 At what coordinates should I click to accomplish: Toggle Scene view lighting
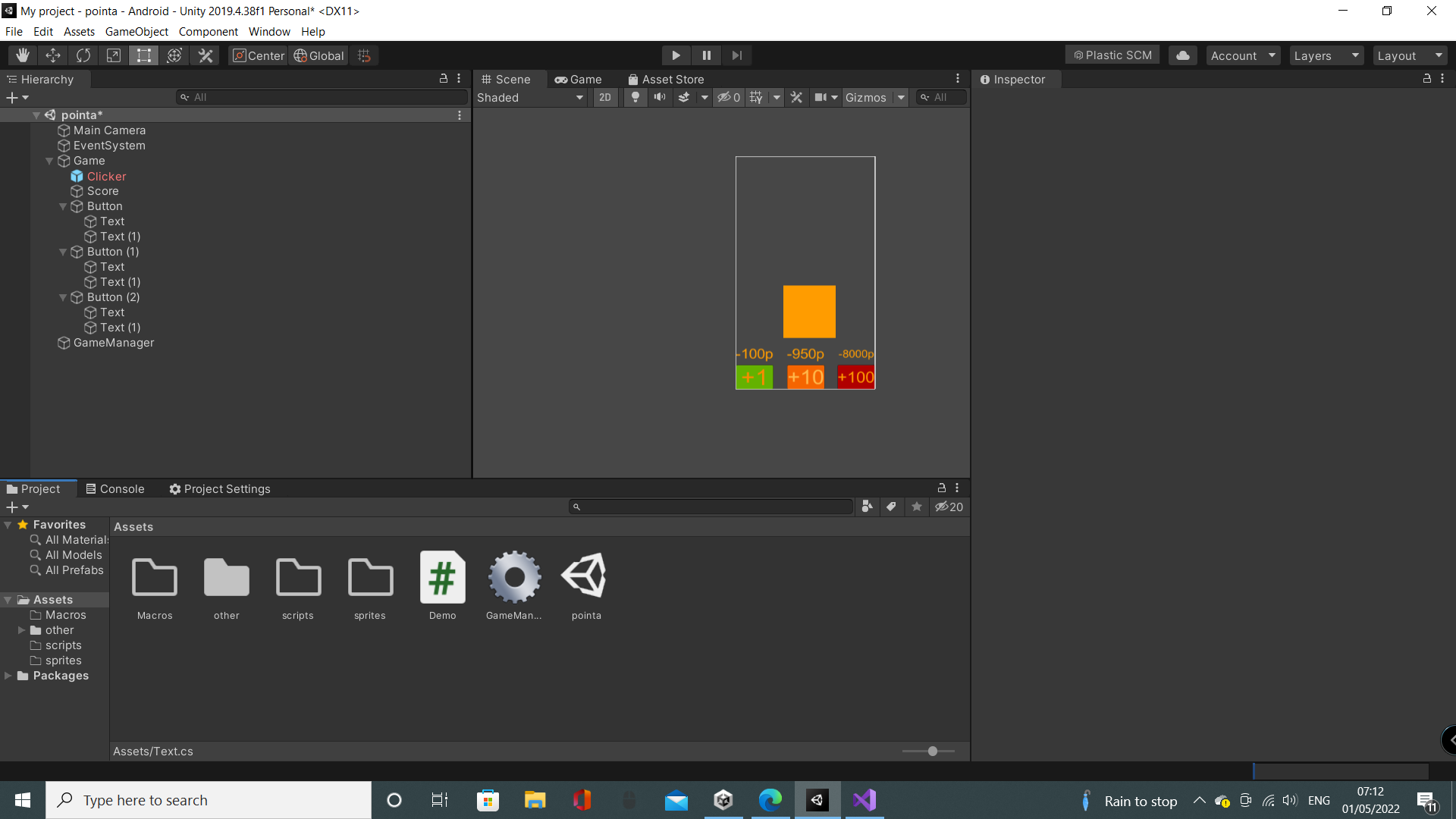[635, 97]
